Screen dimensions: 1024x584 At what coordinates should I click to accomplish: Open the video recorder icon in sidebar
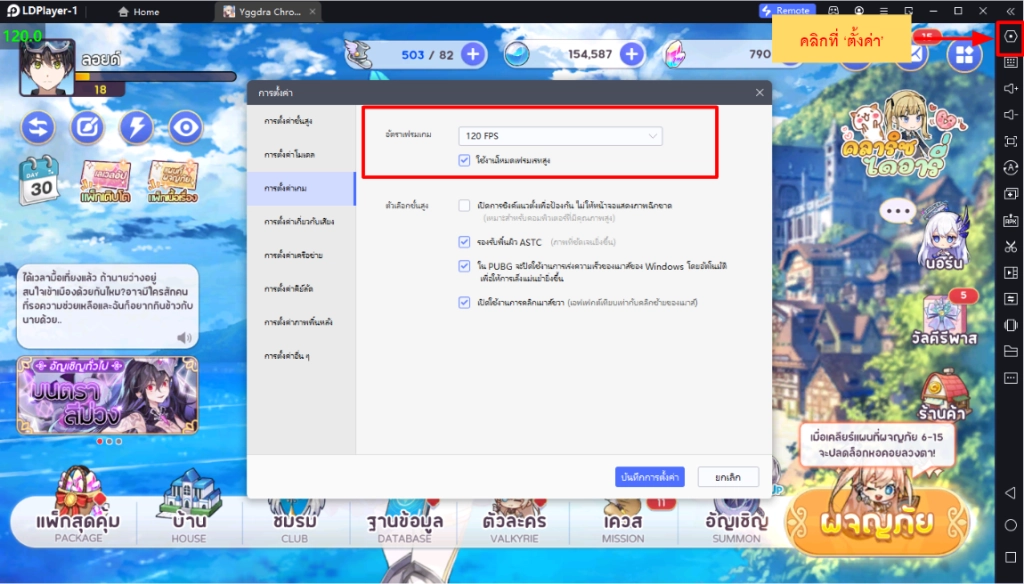coord(1010,272)
